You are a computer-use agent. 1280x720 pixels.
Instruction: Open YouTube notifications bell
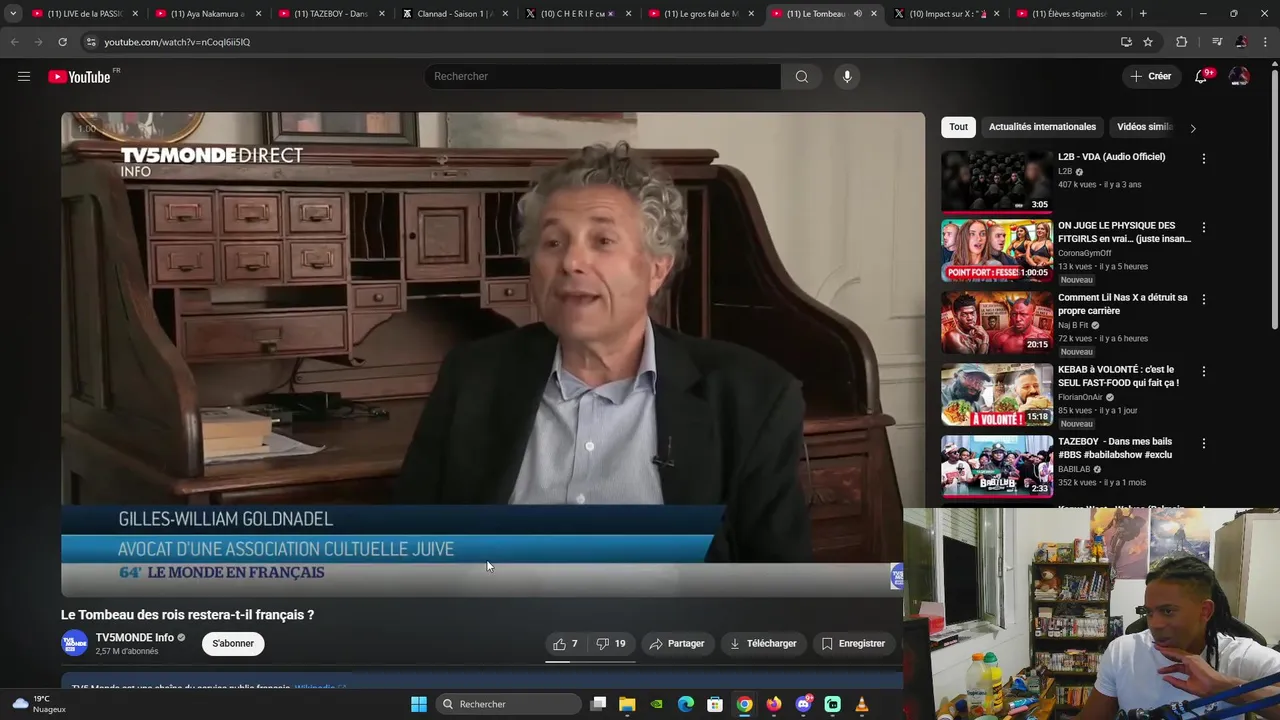pos(1201,77)
